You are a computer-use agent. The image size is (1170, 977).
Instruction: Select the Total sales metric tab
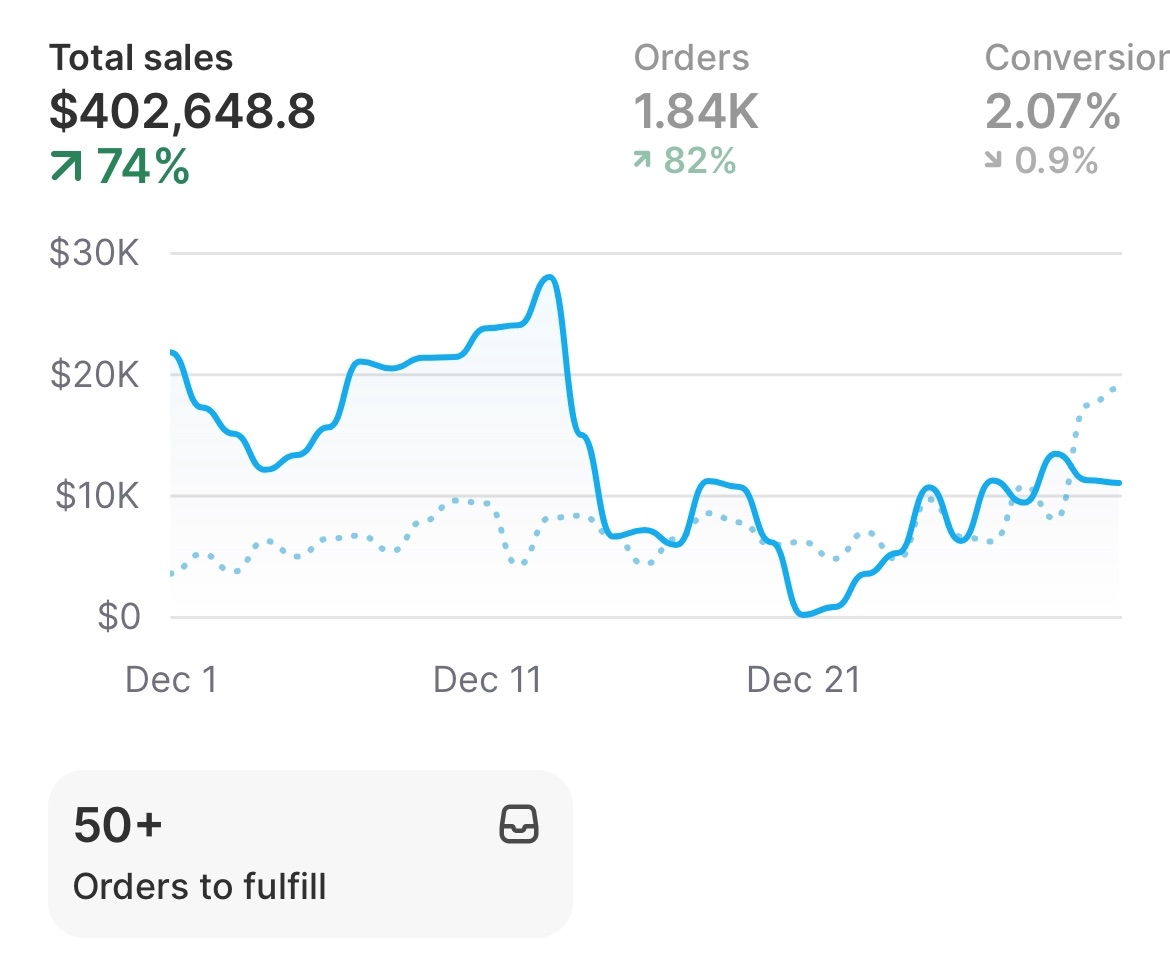(141, 58)
